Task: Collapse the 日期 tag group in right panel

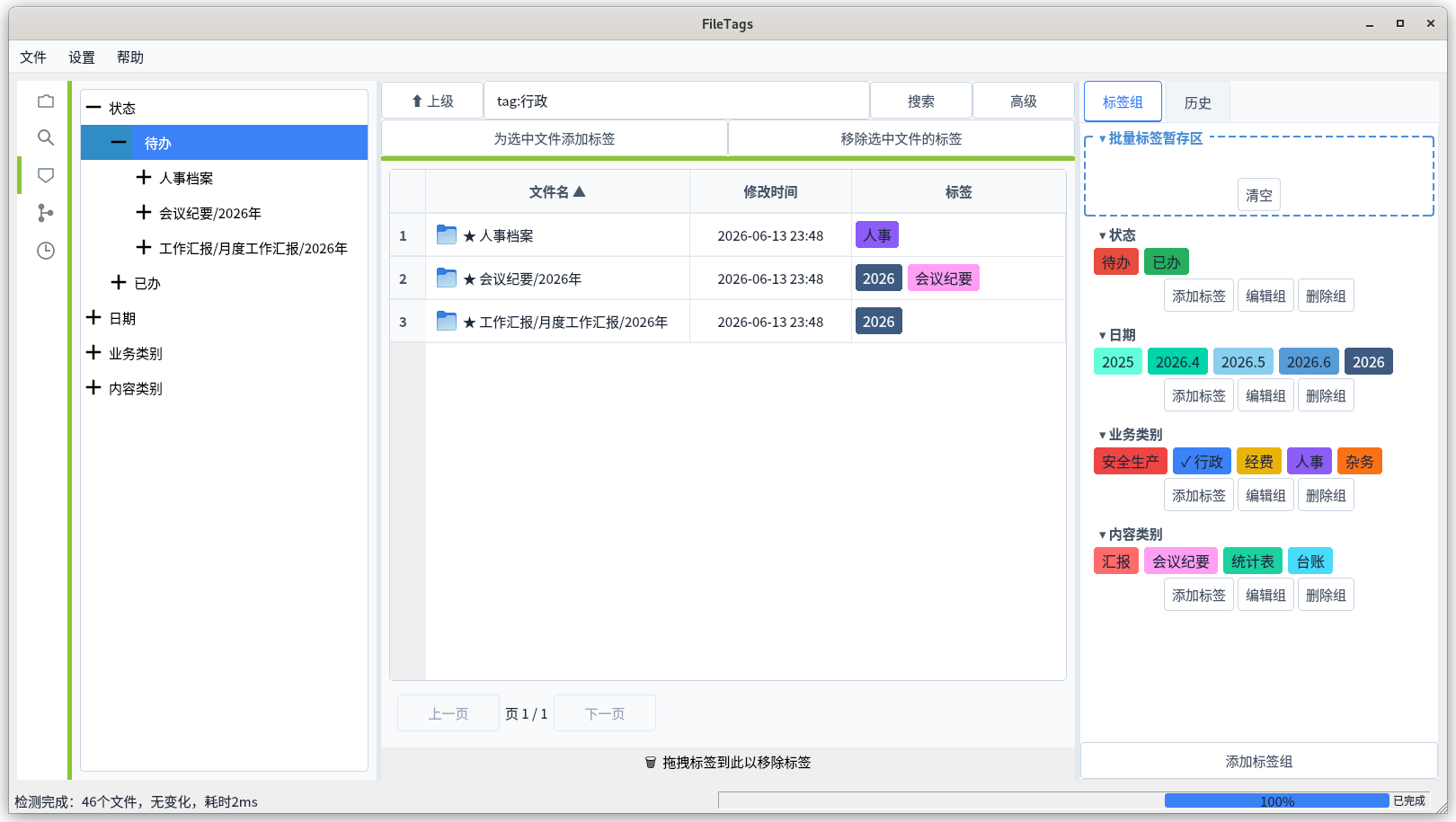Action: point(1103,335)
